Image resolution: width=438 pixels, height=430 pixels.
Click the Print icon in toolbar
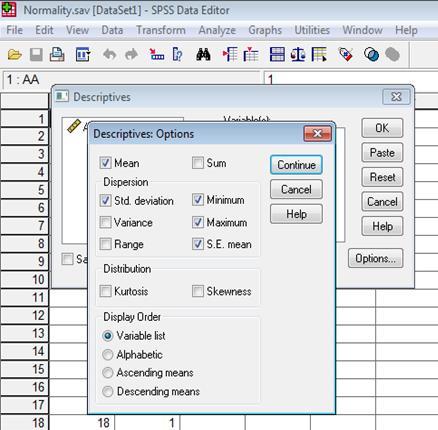tap(57, 54)
